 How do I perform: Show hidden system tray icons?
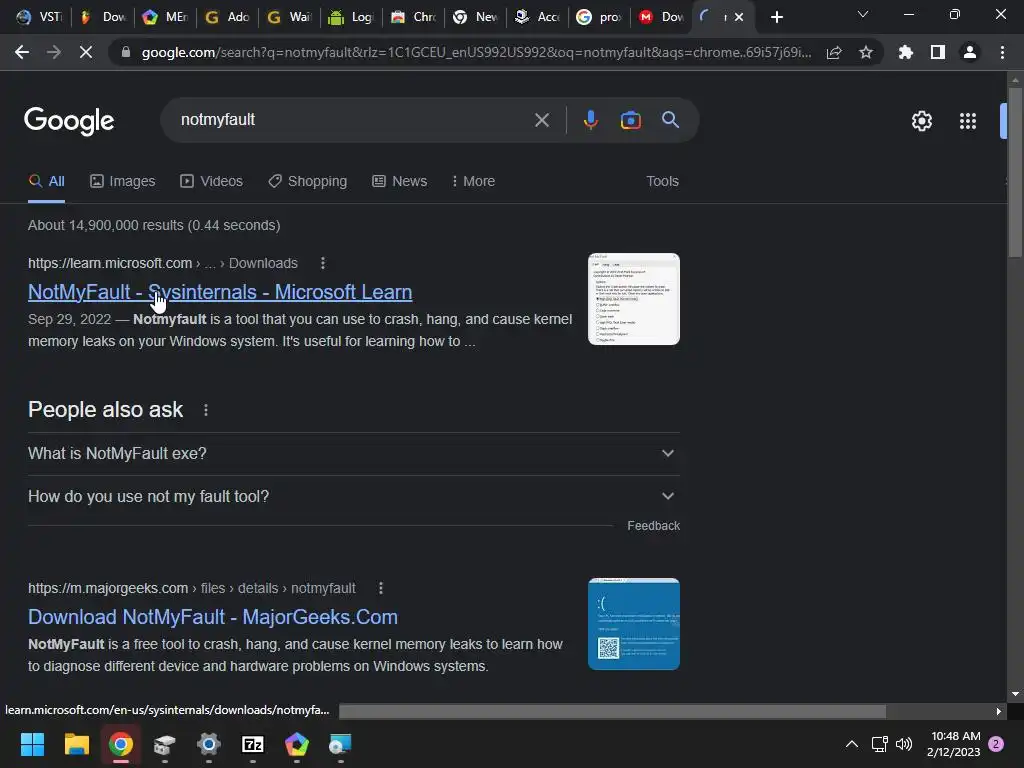click(x=852, y=744)
